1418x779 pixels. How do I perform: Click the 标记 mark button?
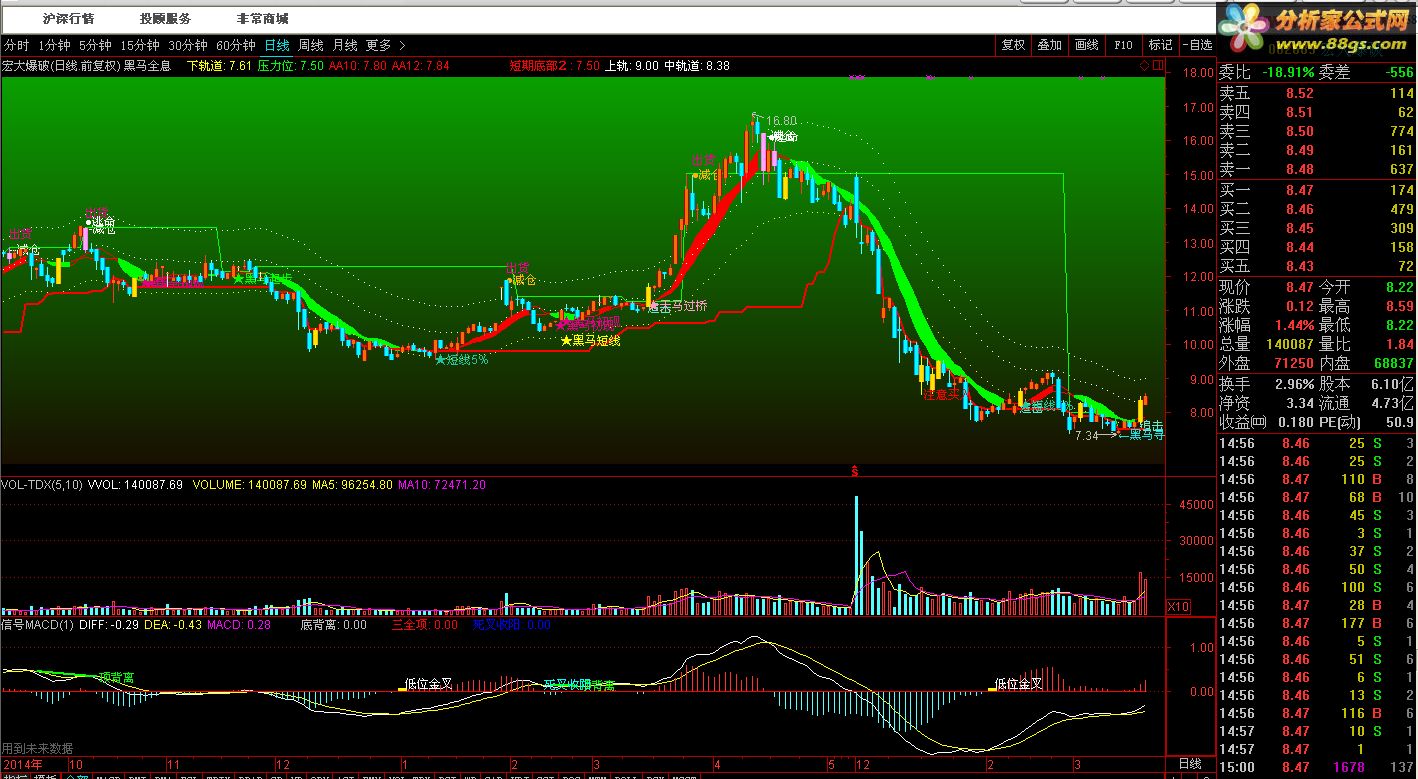pos(1160,45)
